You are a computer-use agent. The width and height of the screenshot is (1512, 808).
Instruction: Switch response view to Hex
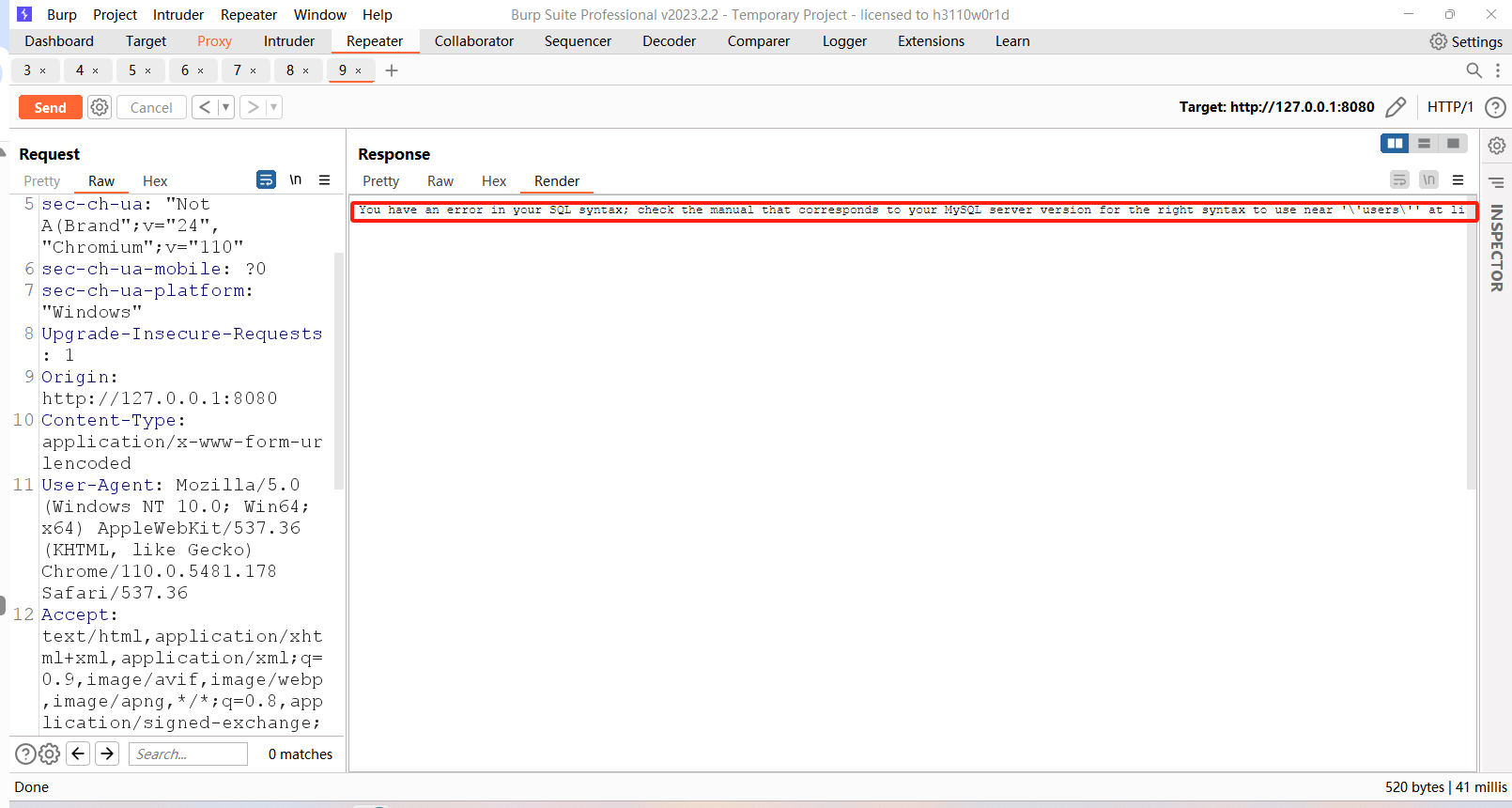point(494,181)
